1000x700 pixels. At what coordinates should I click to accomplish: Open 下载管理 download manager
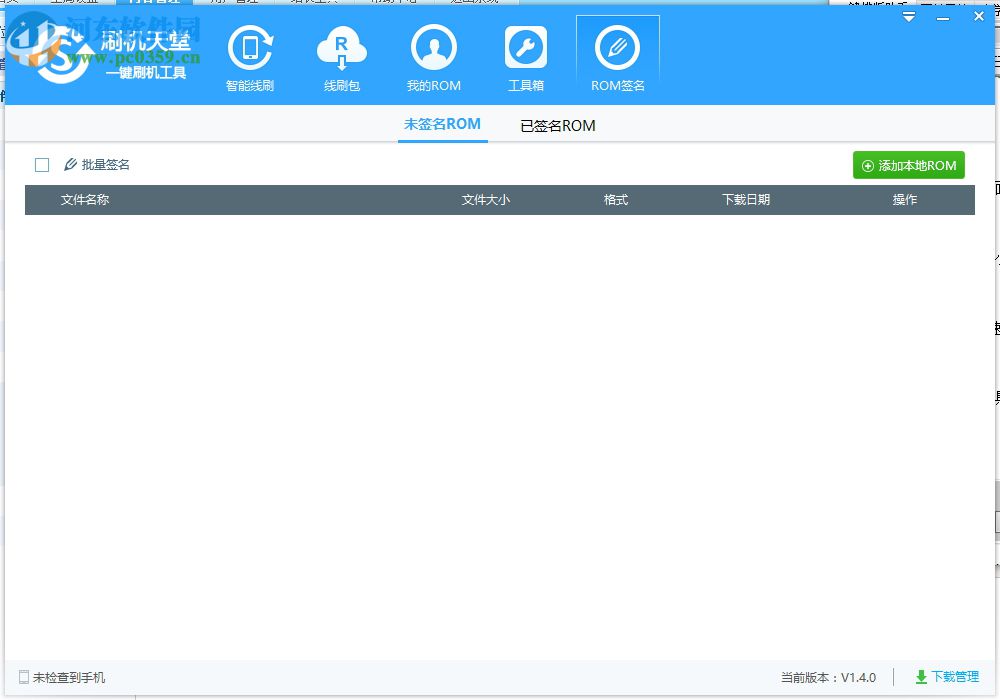click(947, 677)
